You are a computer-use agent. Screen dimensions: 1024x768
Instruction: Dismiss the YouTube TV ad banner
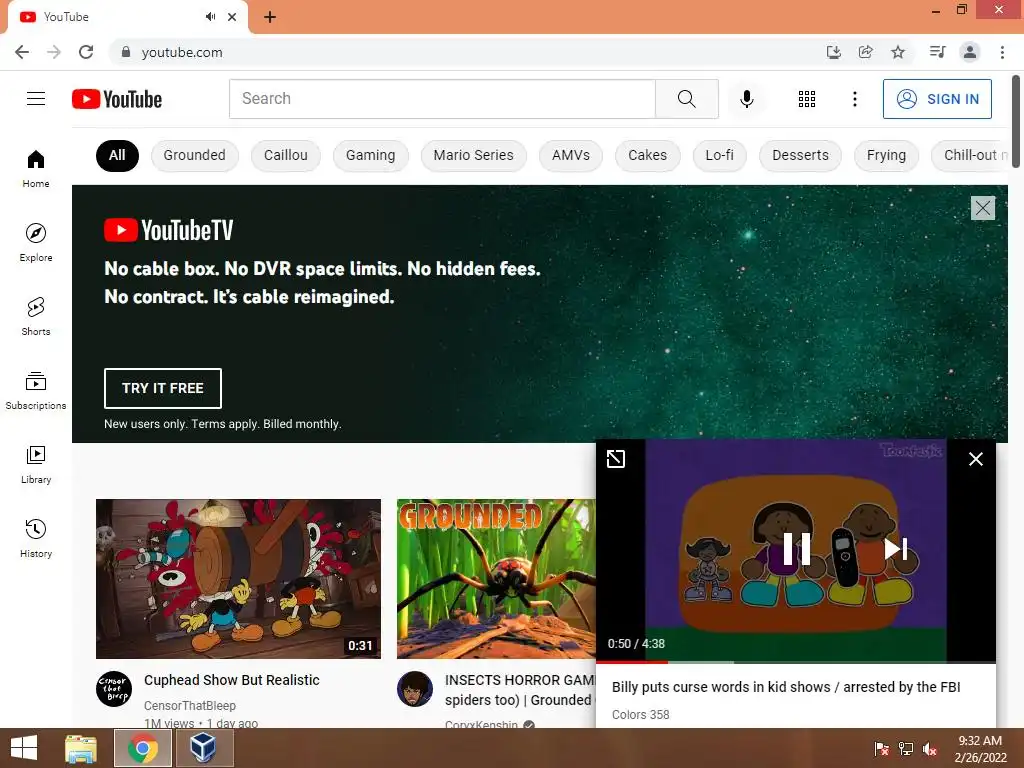[x=982, y=208]
